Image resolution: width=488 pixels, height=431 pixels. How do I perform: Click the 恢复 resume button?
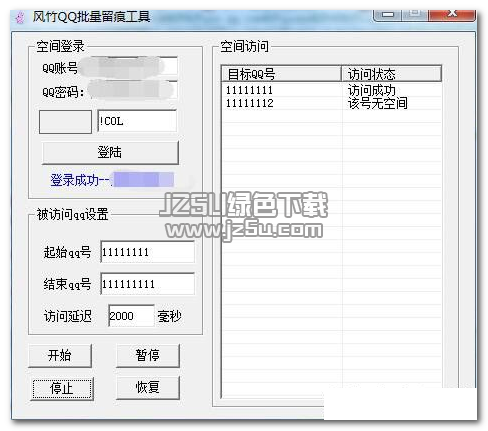[148, 387]
